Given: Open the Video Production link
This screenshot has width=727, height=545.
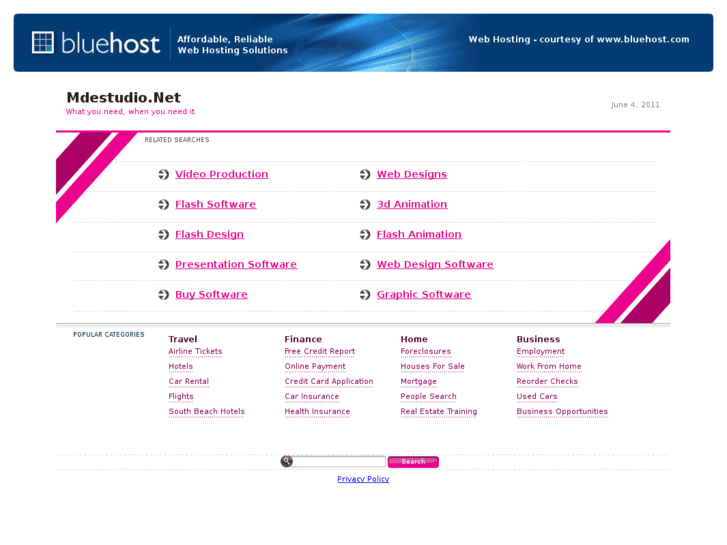Looking at the screenshot, I should coord(222,174).
